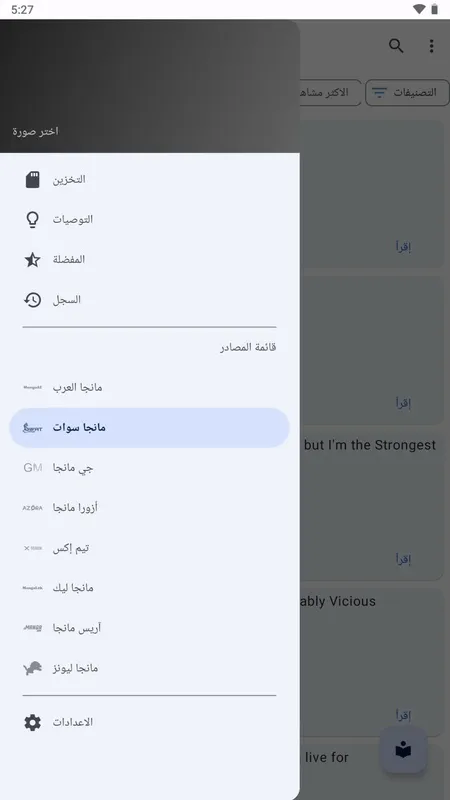Pick تيم إكس source

[149, 548]
